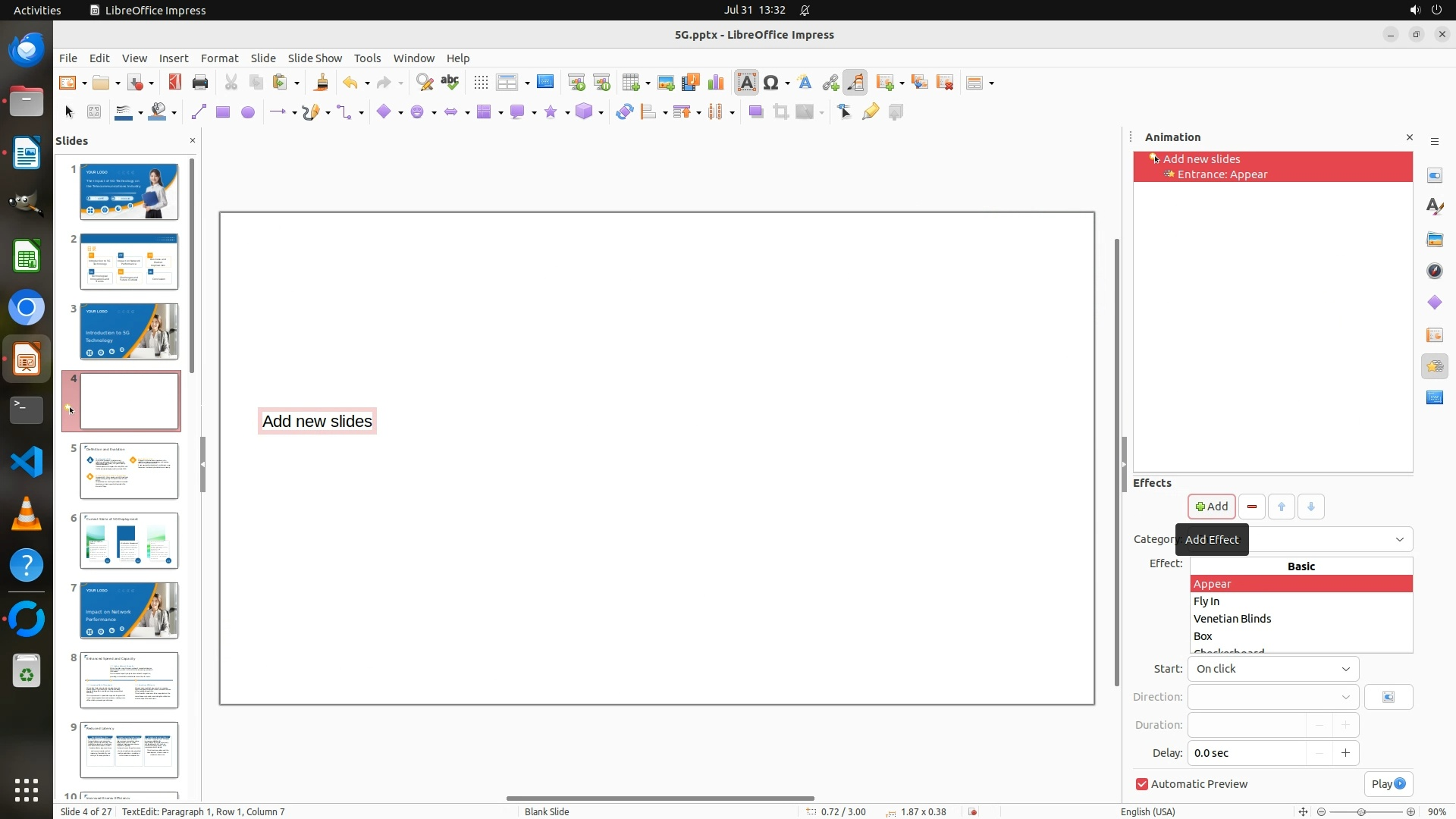This screenshot has height=819, width=1456.
Task: Remove the selected animation effect
Action: click(1251, 507)
